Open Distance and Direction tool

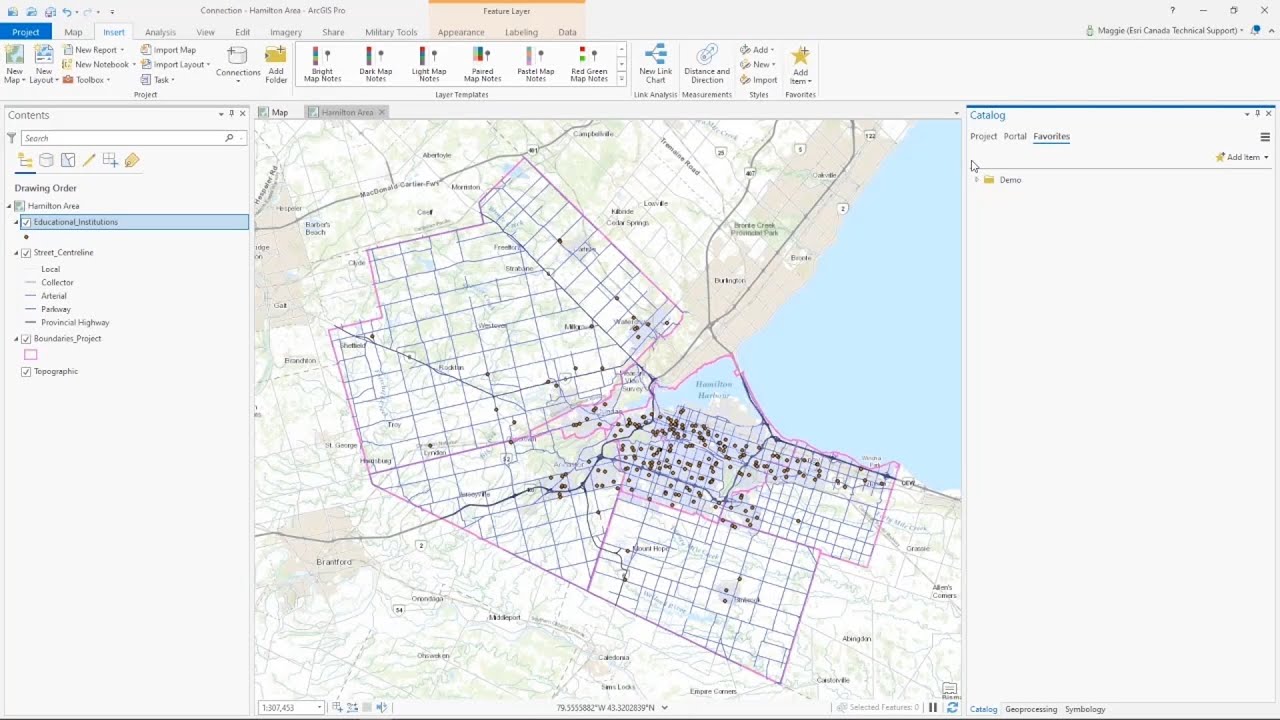click(x=707, y=64)
